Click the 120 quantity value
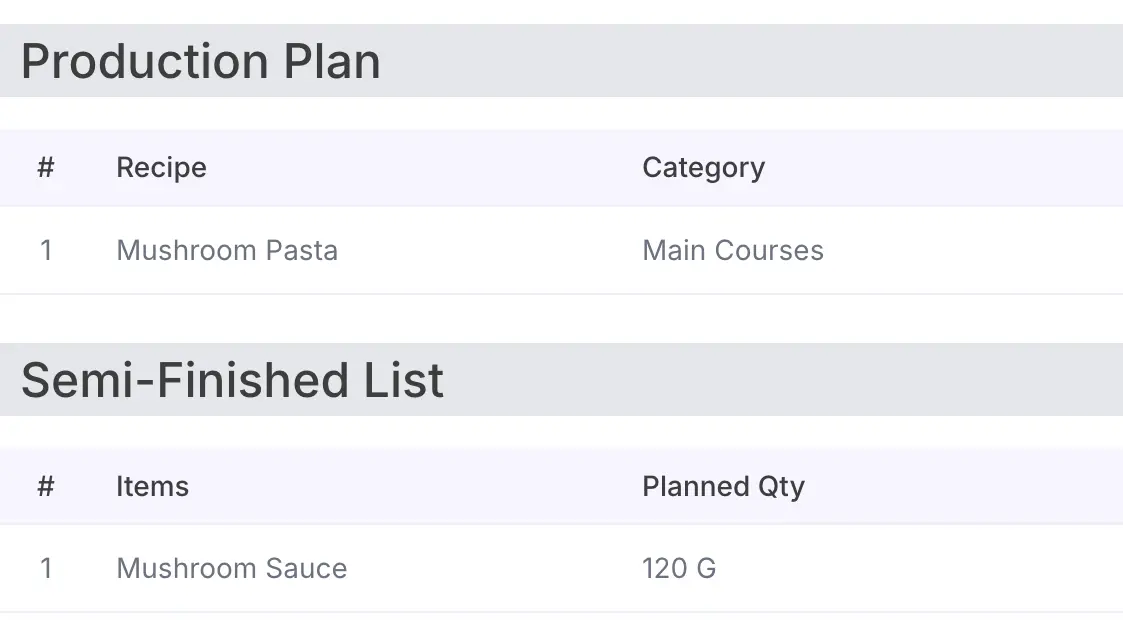The height and width of the screenshot is (632, 1123). pos(662,569)
